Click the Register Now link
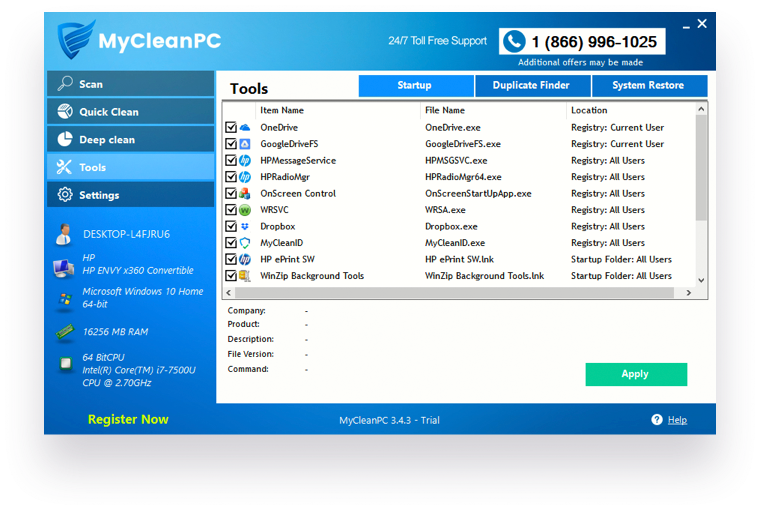Screen dimensions: 760x510 (128, 419)
